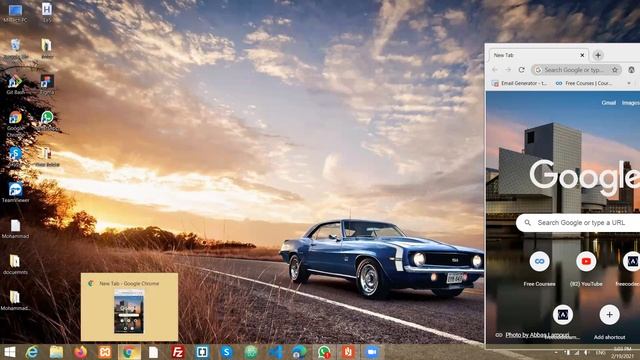
Task: Open the TeamViewer desktop shortcut
Action: pos(15,193)
